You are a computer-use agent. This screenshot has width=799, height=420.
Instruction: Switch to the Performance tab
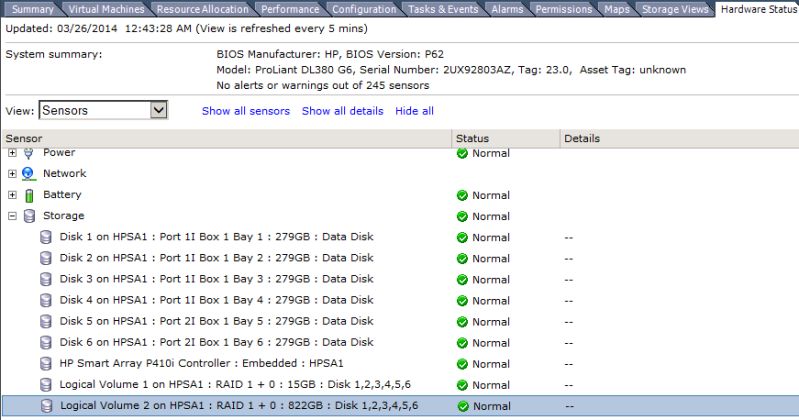click(x=290, y=9)
